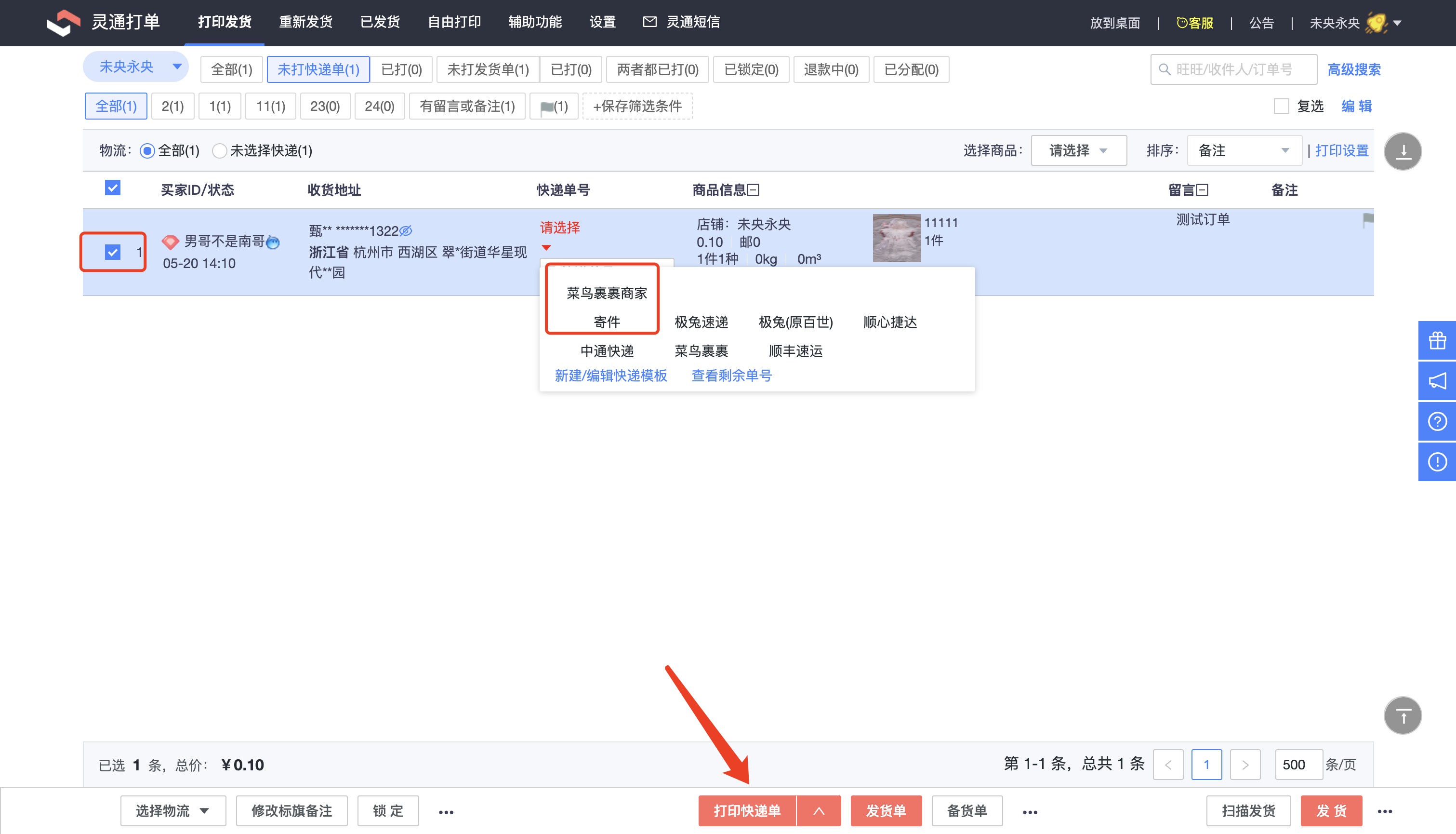Open the 未央永央 shop dropdown

pos(136,67)
